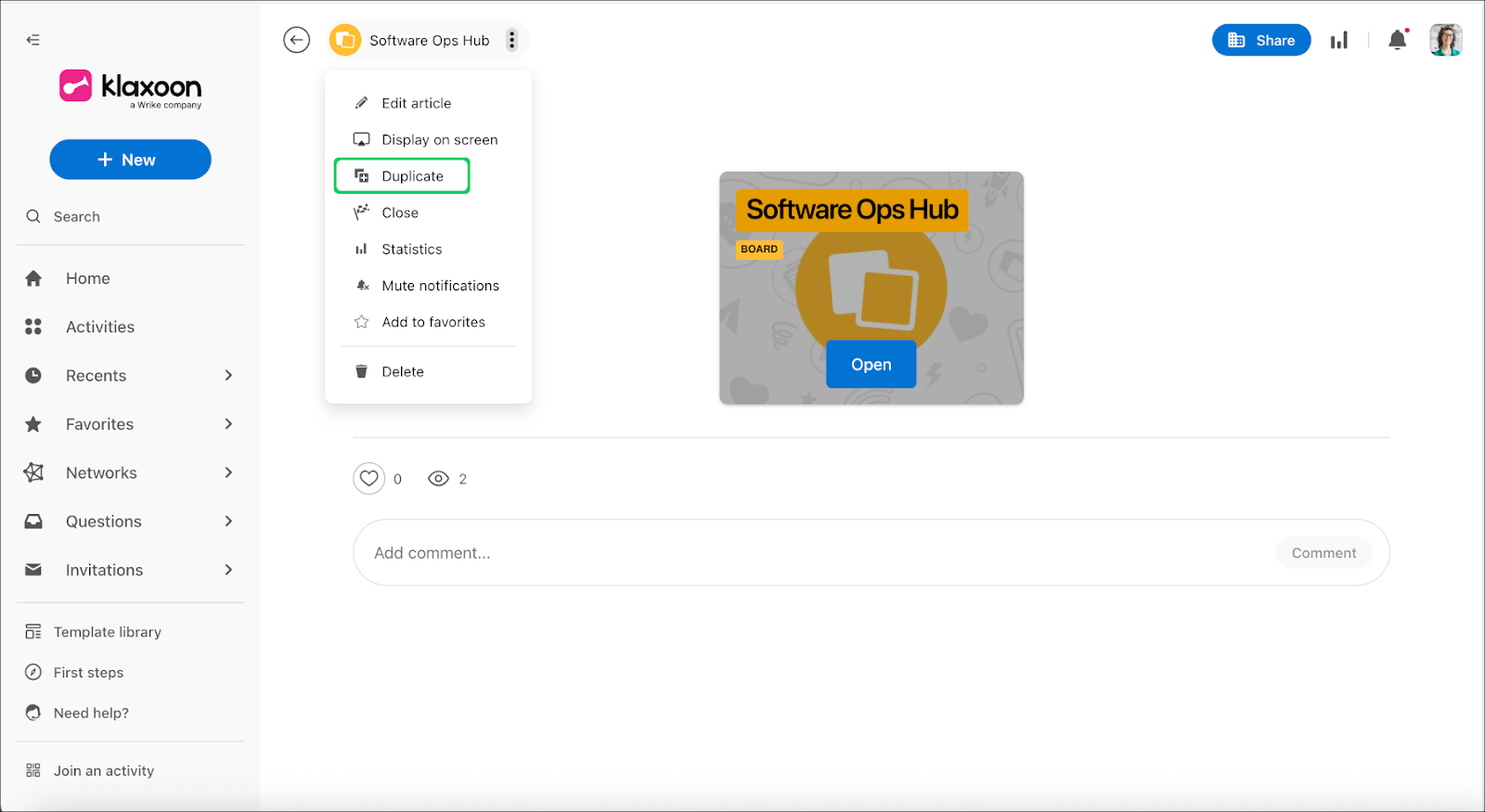Click the user profile avatar

[x=1445, y=40]
